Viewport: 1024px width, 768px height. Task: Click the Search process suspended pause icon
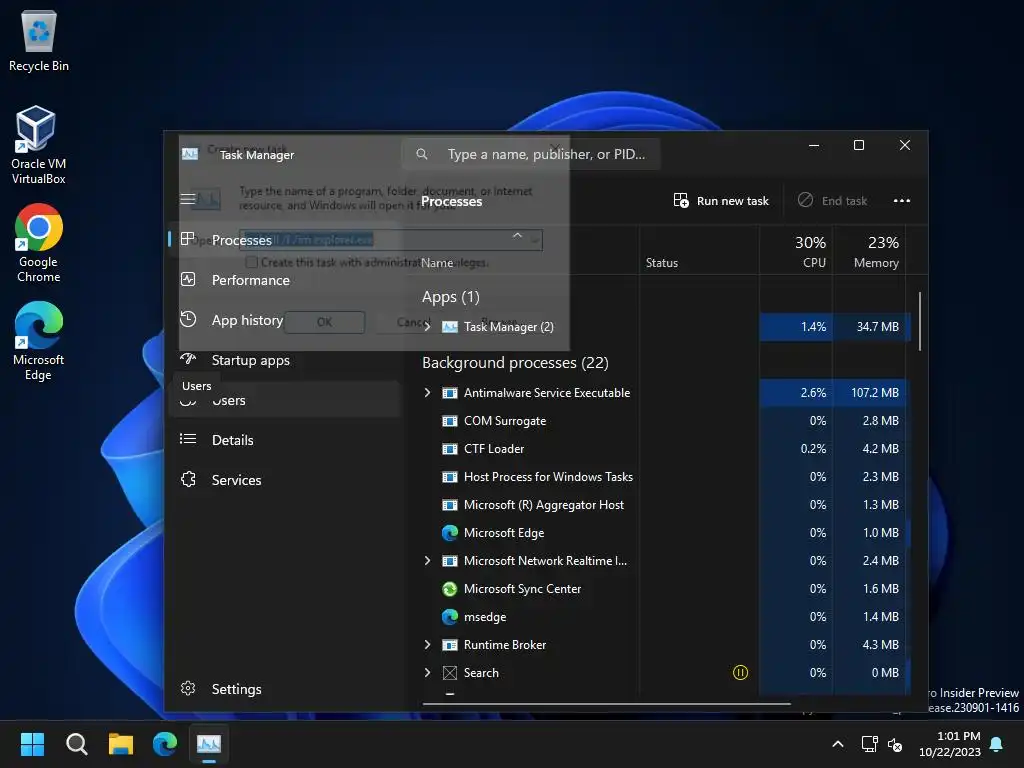pyautogui.click(x=740, y=673)
